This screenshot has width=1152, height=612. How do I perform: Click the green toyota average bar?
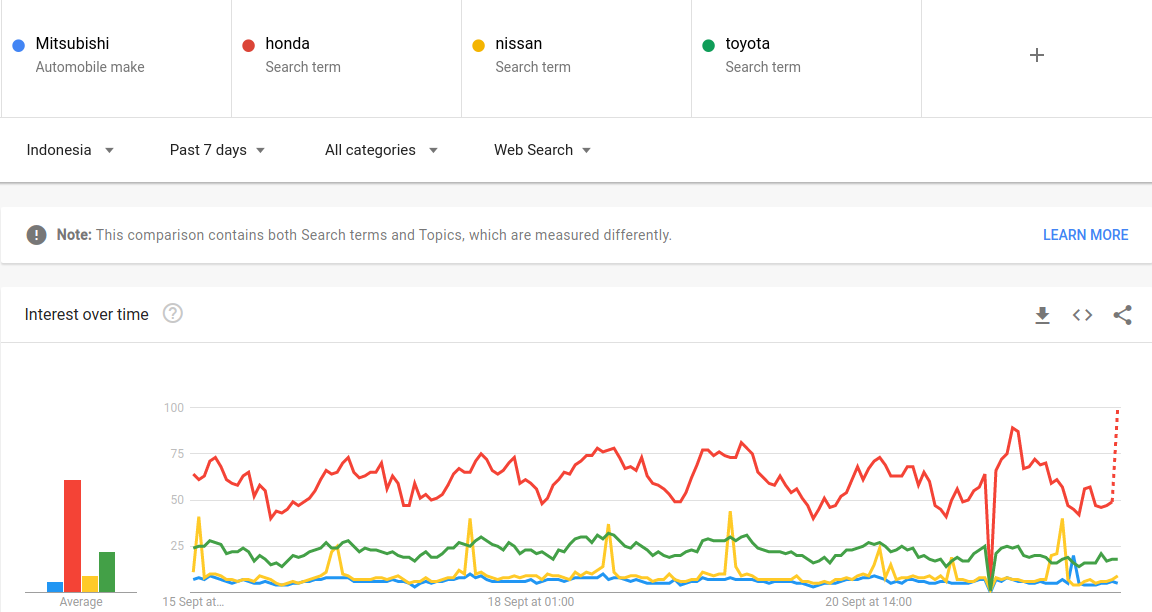click(x=107, y=571)
